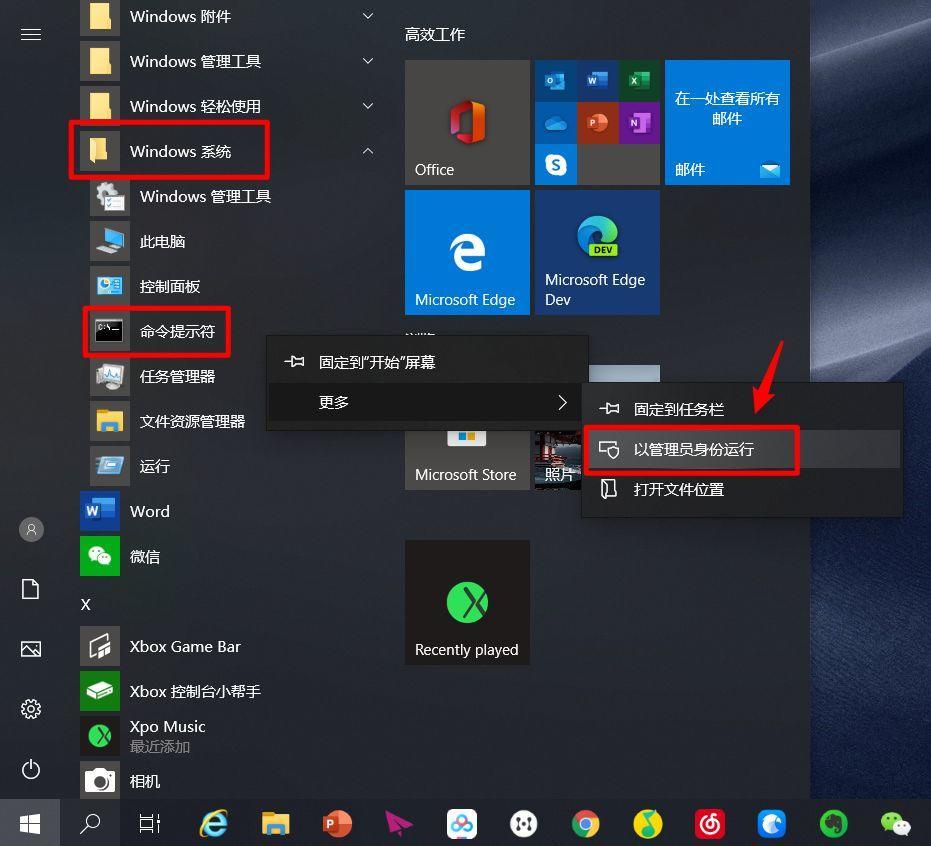
Task: Expand Windows 附件 folder chevron
Action: pyautogui.click(x=368, y=16)
